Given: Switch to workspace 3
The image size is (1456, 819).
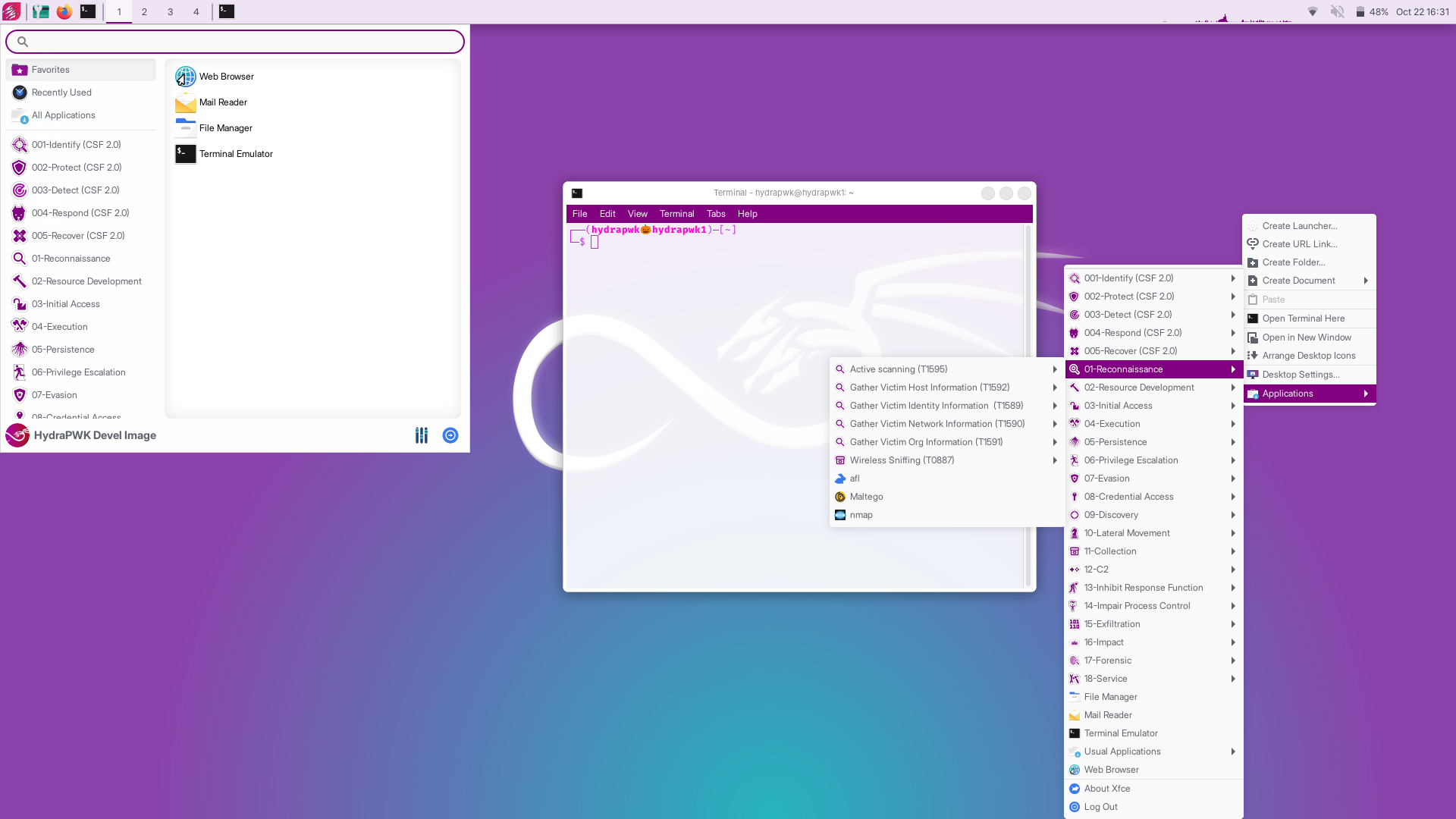Looking at the screenshot, I should tap(170, 11).
